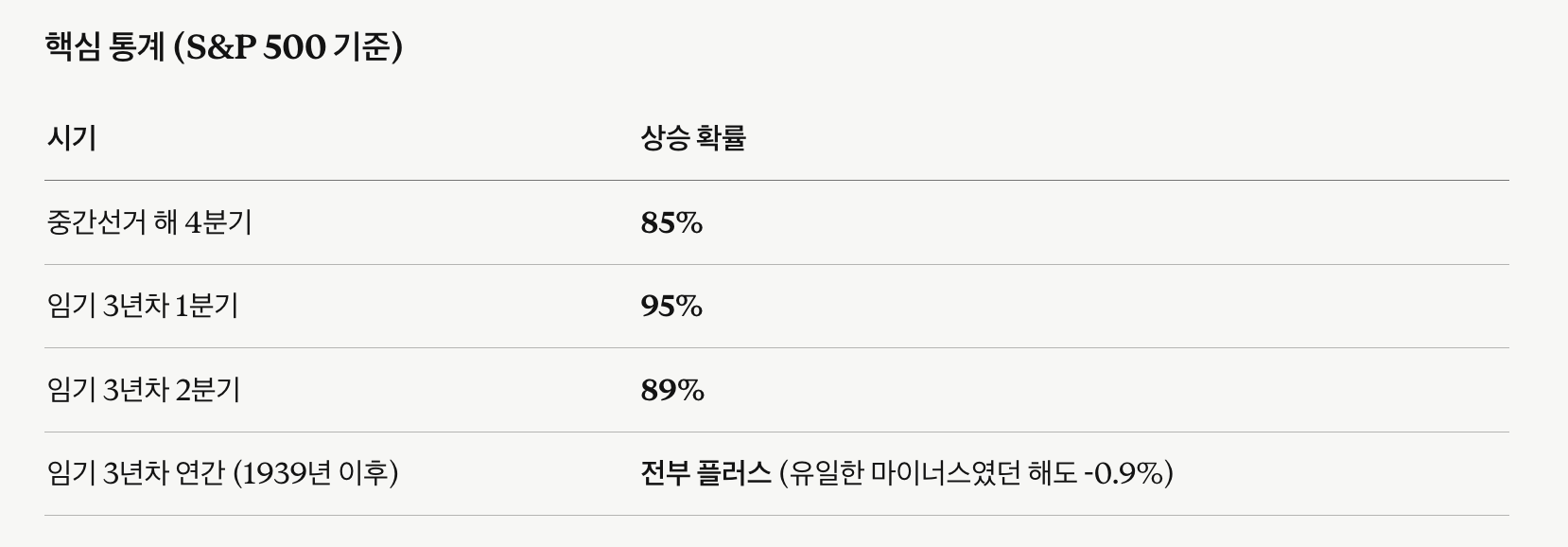This screenshot has width=1568, height=547.
Task: Click the word '확률' in the column header
Action: (722, 139)
